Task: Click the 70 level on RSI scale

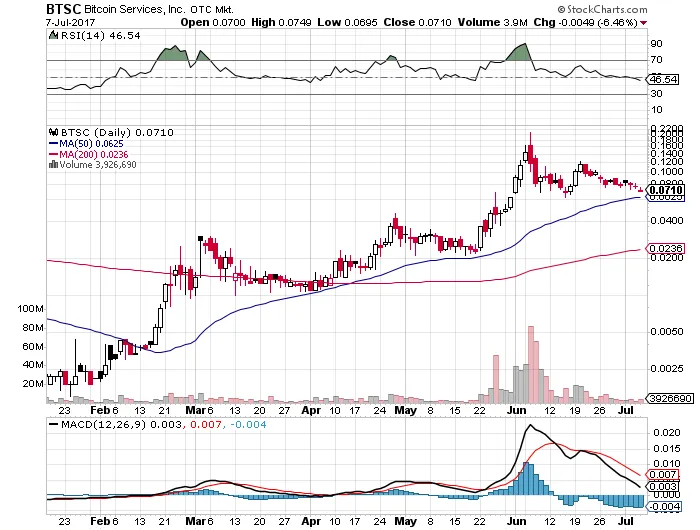Action: tap(656, 59)
